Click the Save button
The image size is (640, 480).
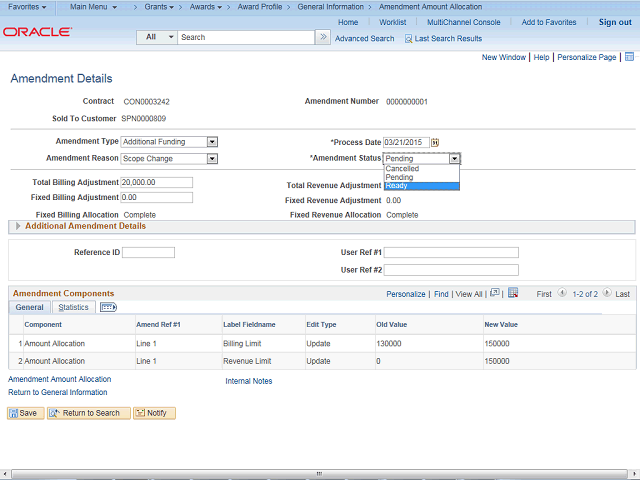(25, 413)
